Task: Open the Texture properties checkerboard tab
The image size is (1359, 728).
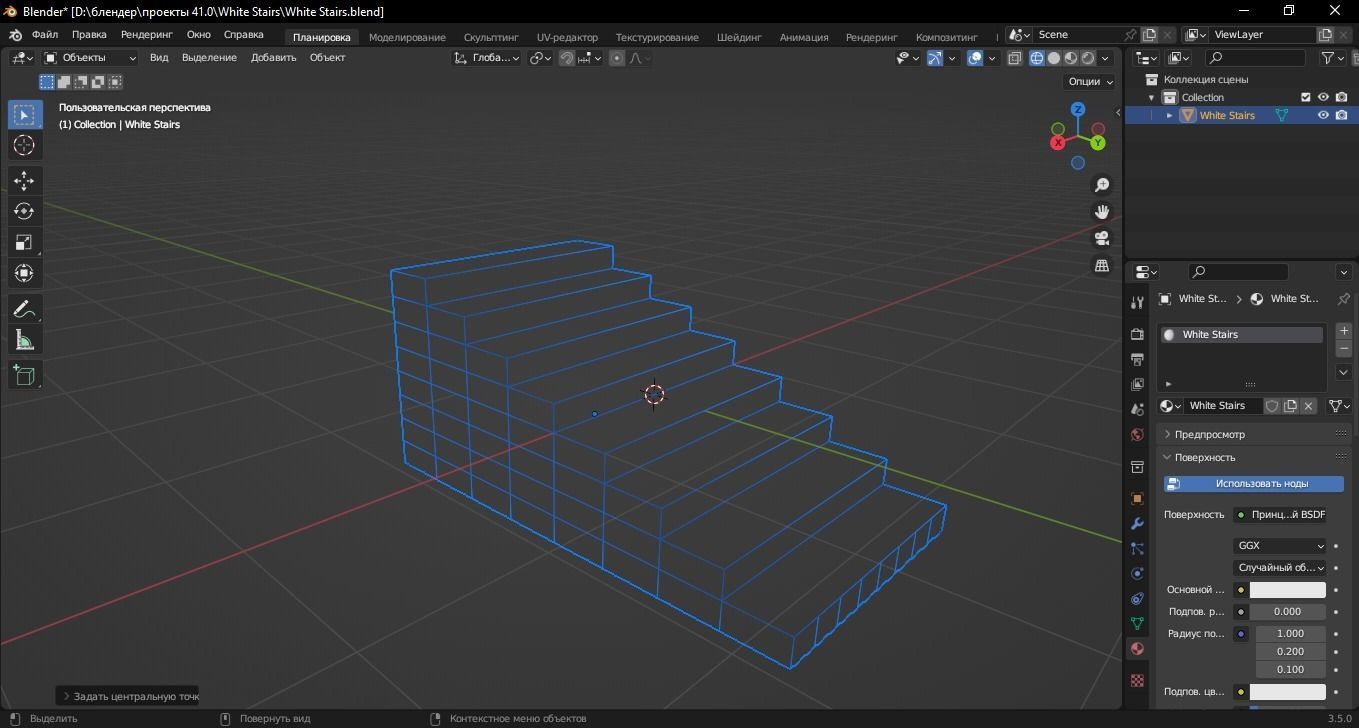Action: point(1137,680)
